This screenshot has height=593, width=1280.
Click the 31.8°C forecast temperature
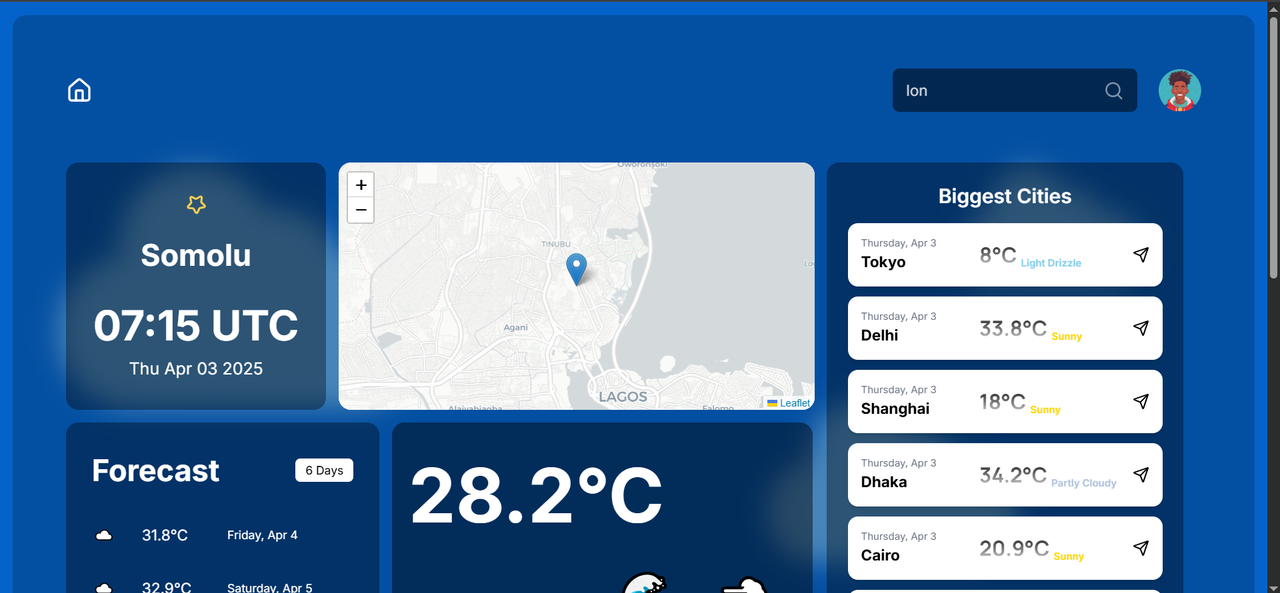(165, 535)
